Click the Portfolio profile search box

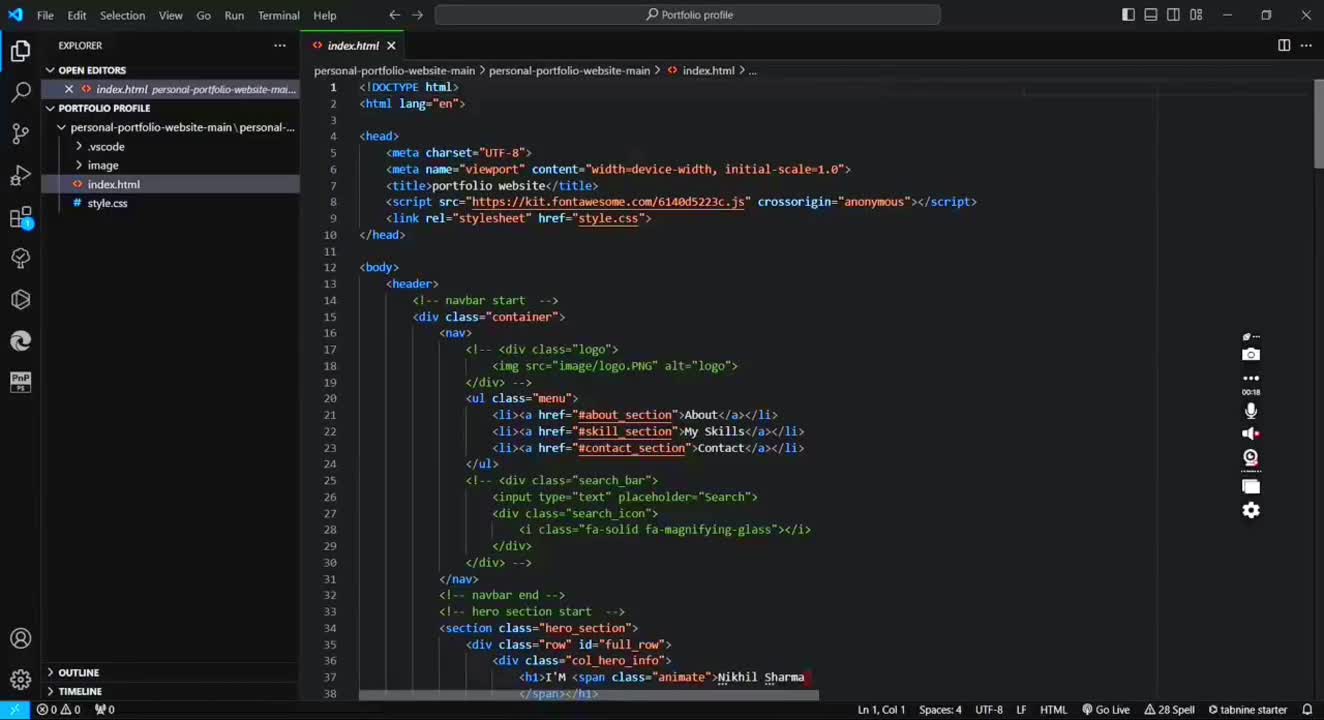[x=688, y=15]
